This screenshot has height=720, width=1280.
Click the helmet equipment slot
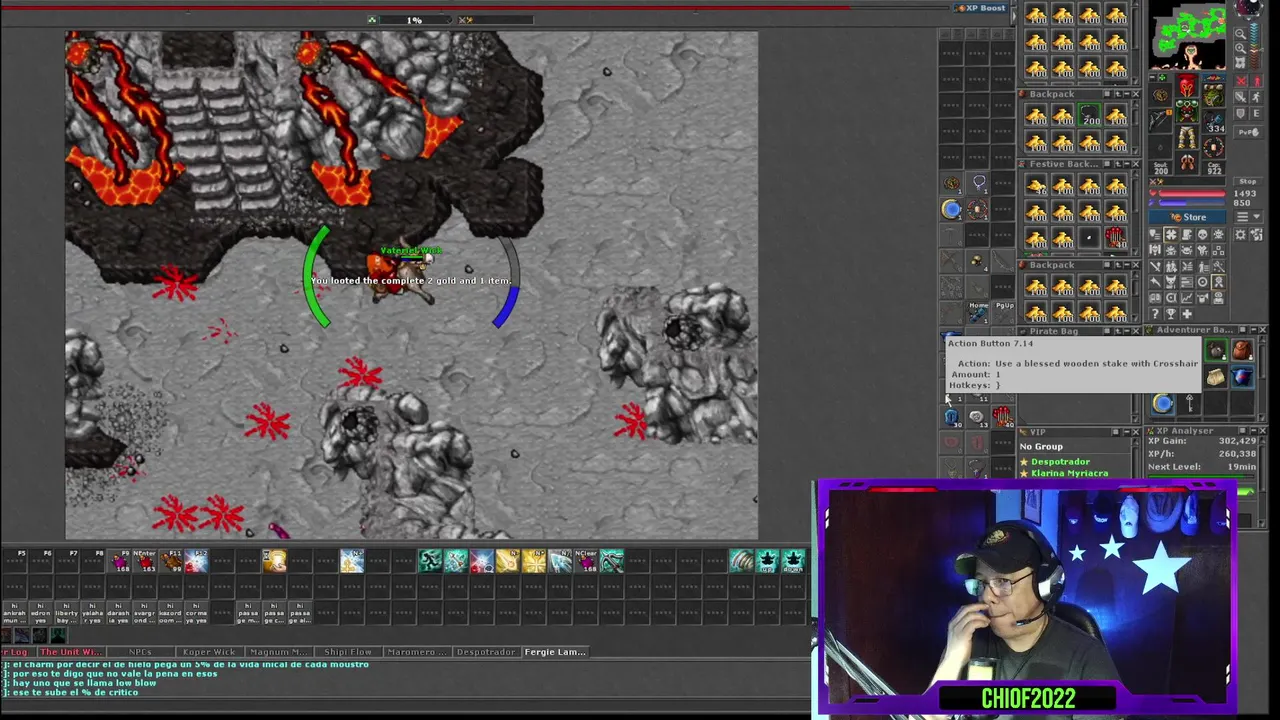[1187, 85]
